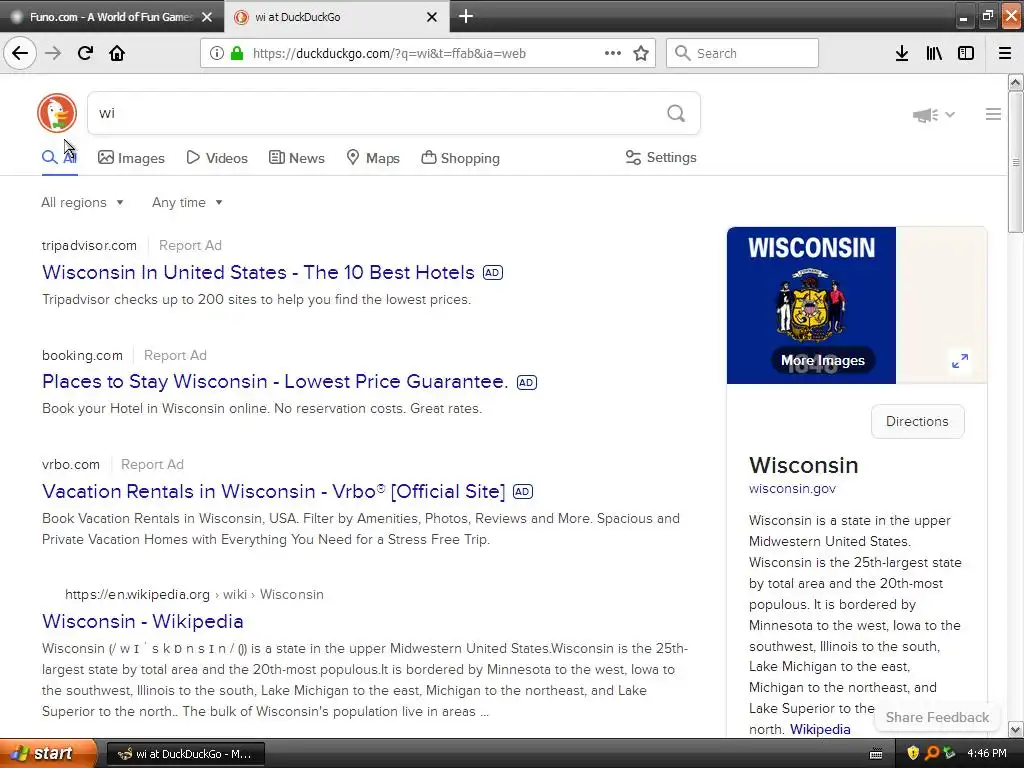Click the page scrollbar down arrow
This screenshot has width=1024, height=768.
click(1016, 729)
